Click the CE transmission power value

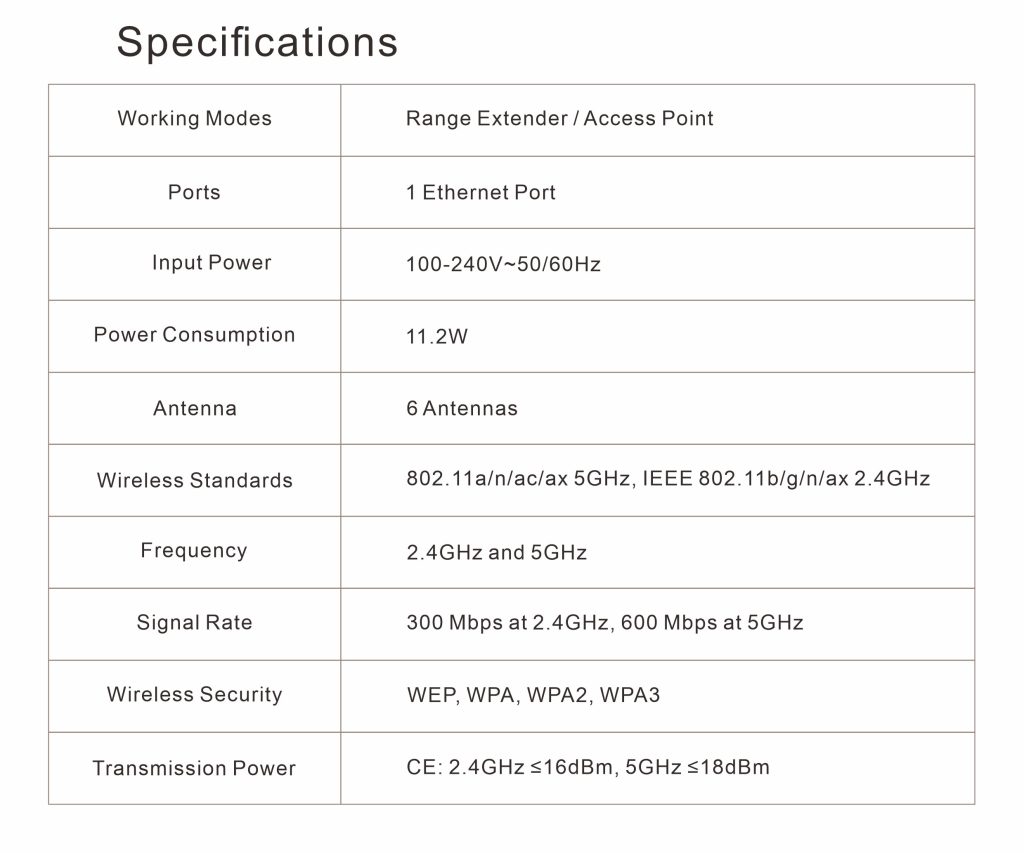tap(588, 767)
